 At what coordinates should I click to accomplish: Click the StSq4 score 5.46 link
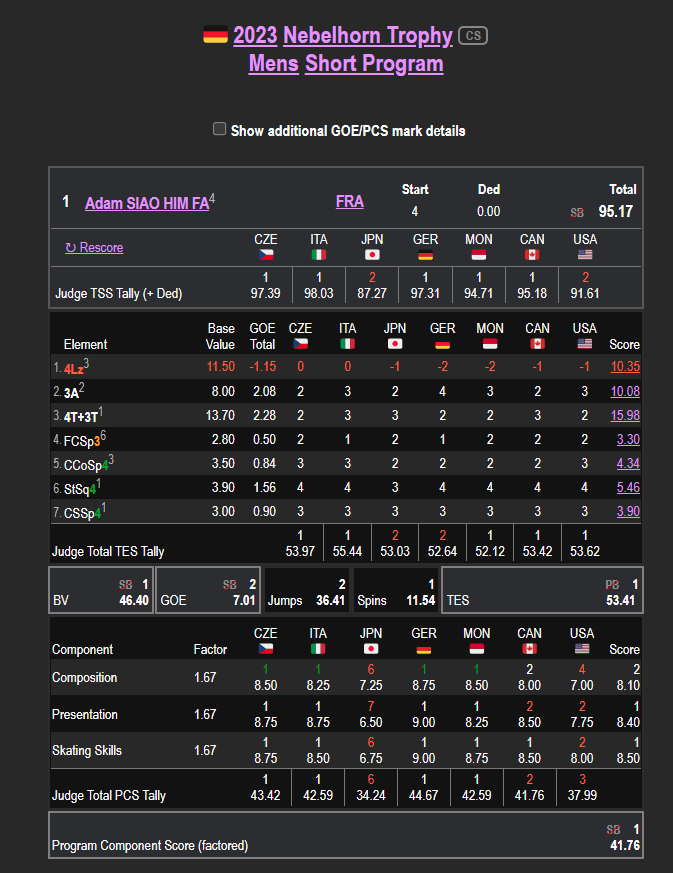tap(624, 487)
